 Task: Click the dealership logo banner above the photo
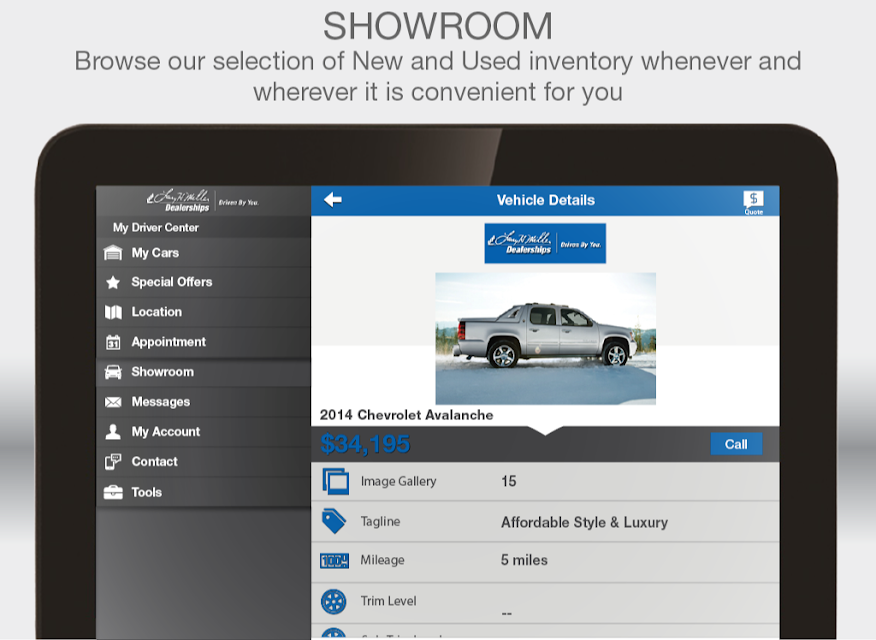545,243
